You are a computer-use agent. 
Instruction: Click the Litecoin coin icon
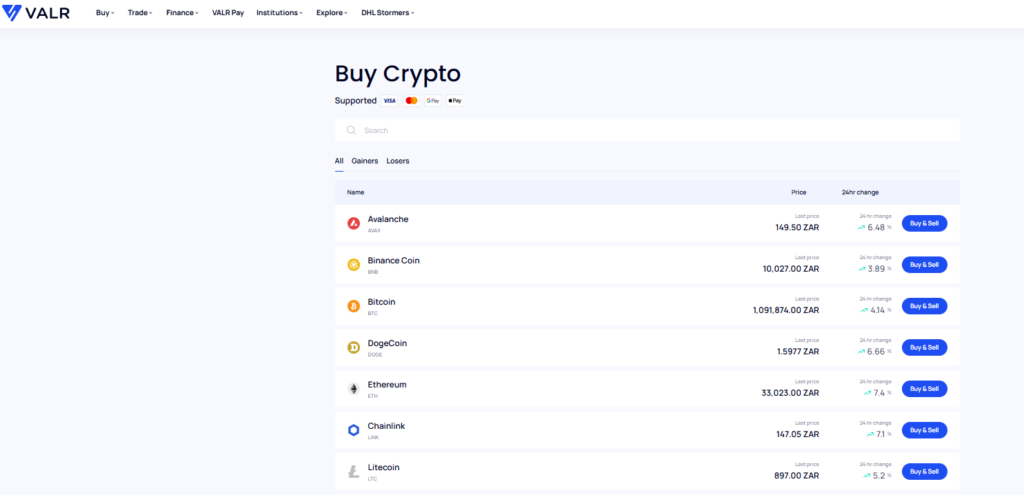tap(353, 471)
